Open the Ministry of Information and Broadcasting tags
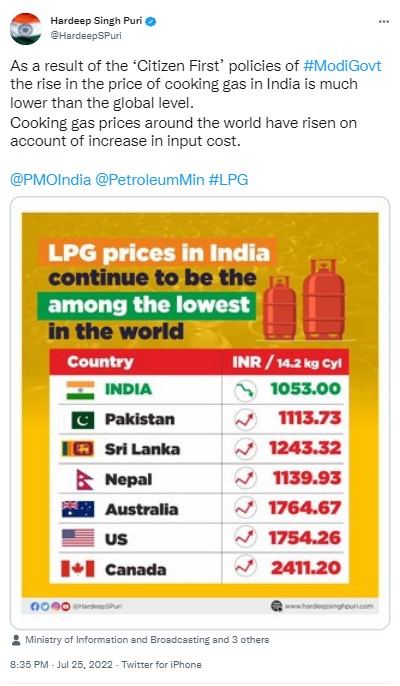This screenshot has width=400, height=686. pos(147,640)
